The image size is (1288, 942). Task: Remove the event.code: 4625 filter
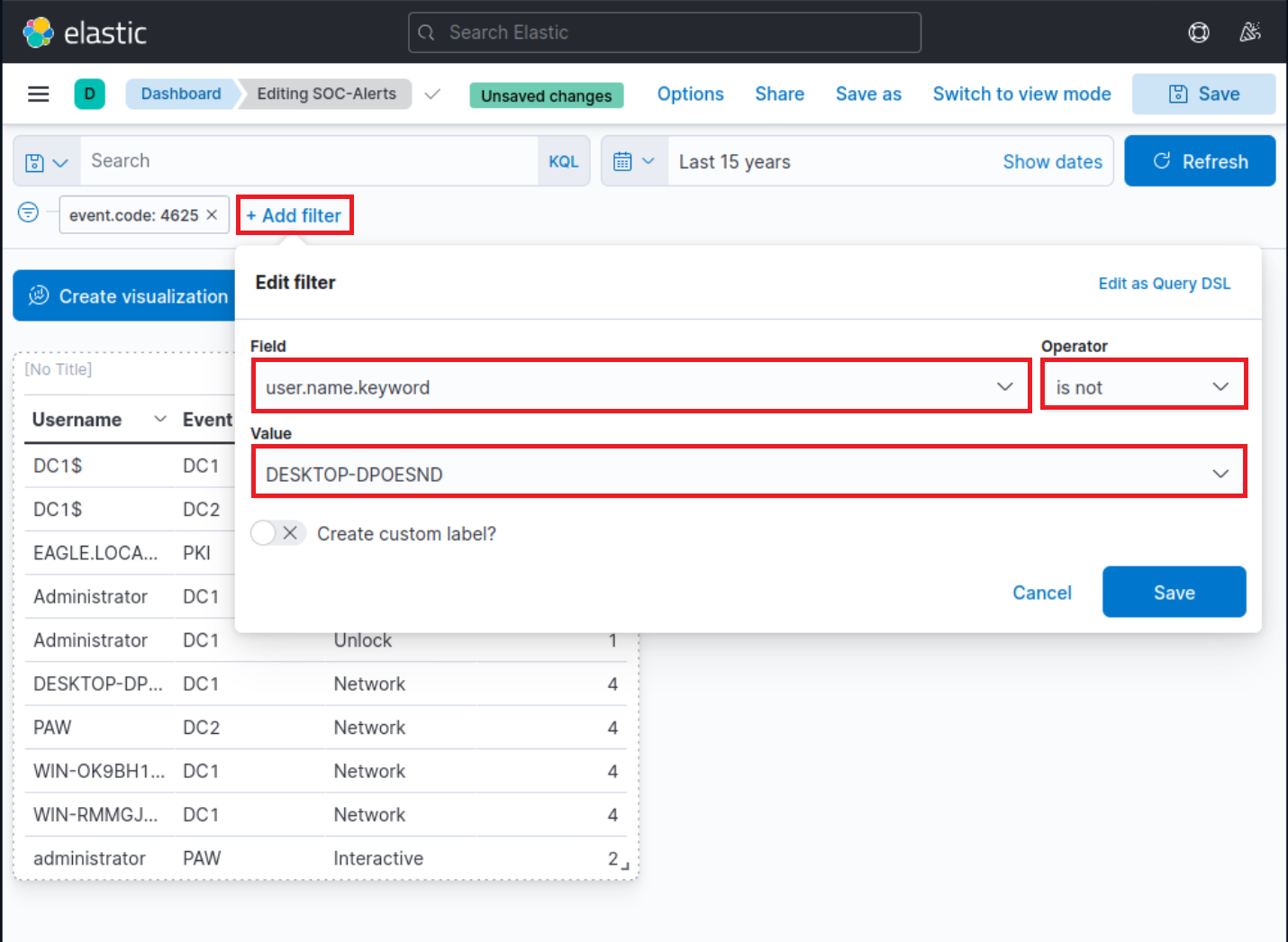click(211, 214)
